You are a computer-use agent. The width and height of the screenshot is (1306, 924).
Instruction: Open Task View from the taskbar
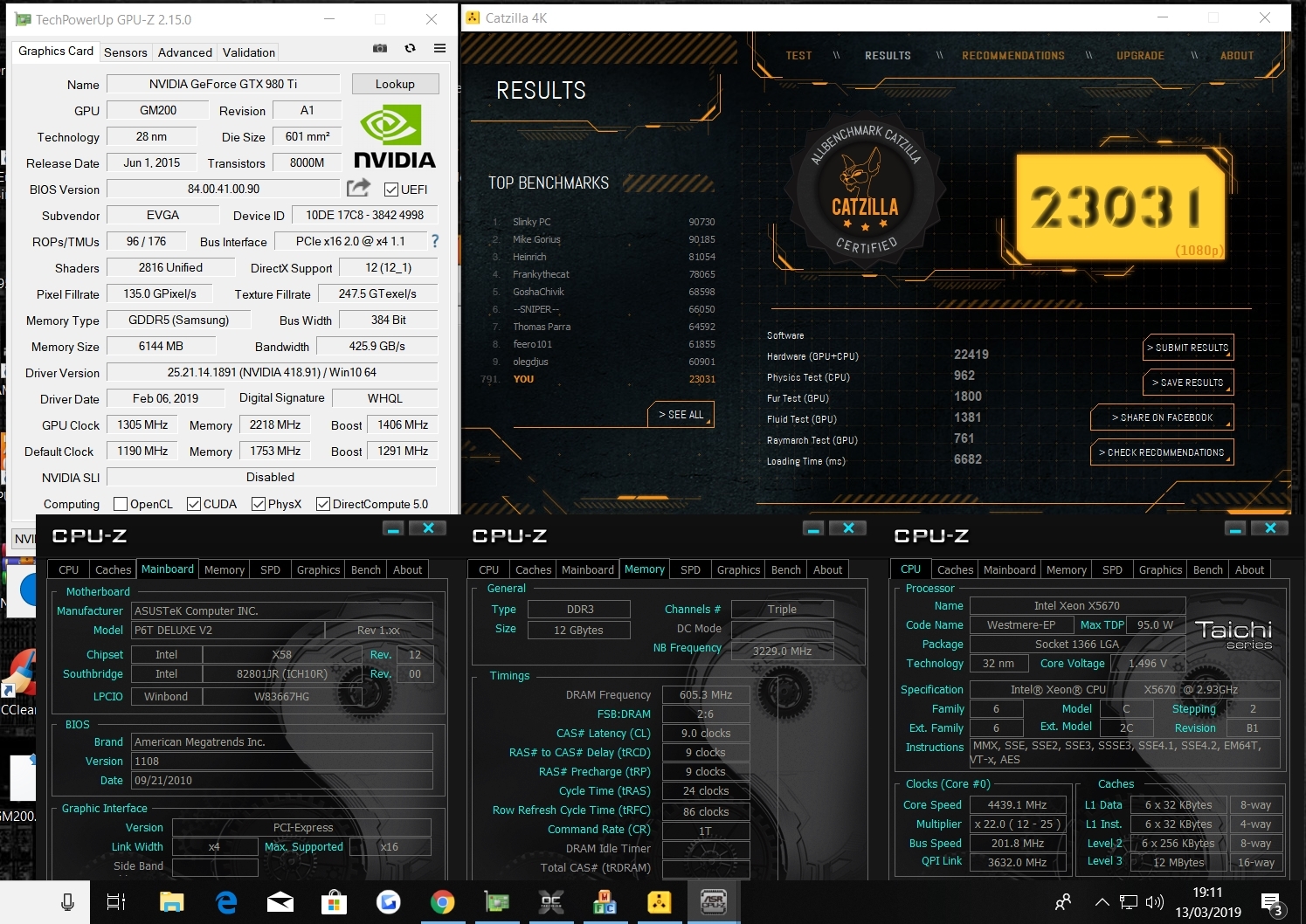[x=116, y=902]
